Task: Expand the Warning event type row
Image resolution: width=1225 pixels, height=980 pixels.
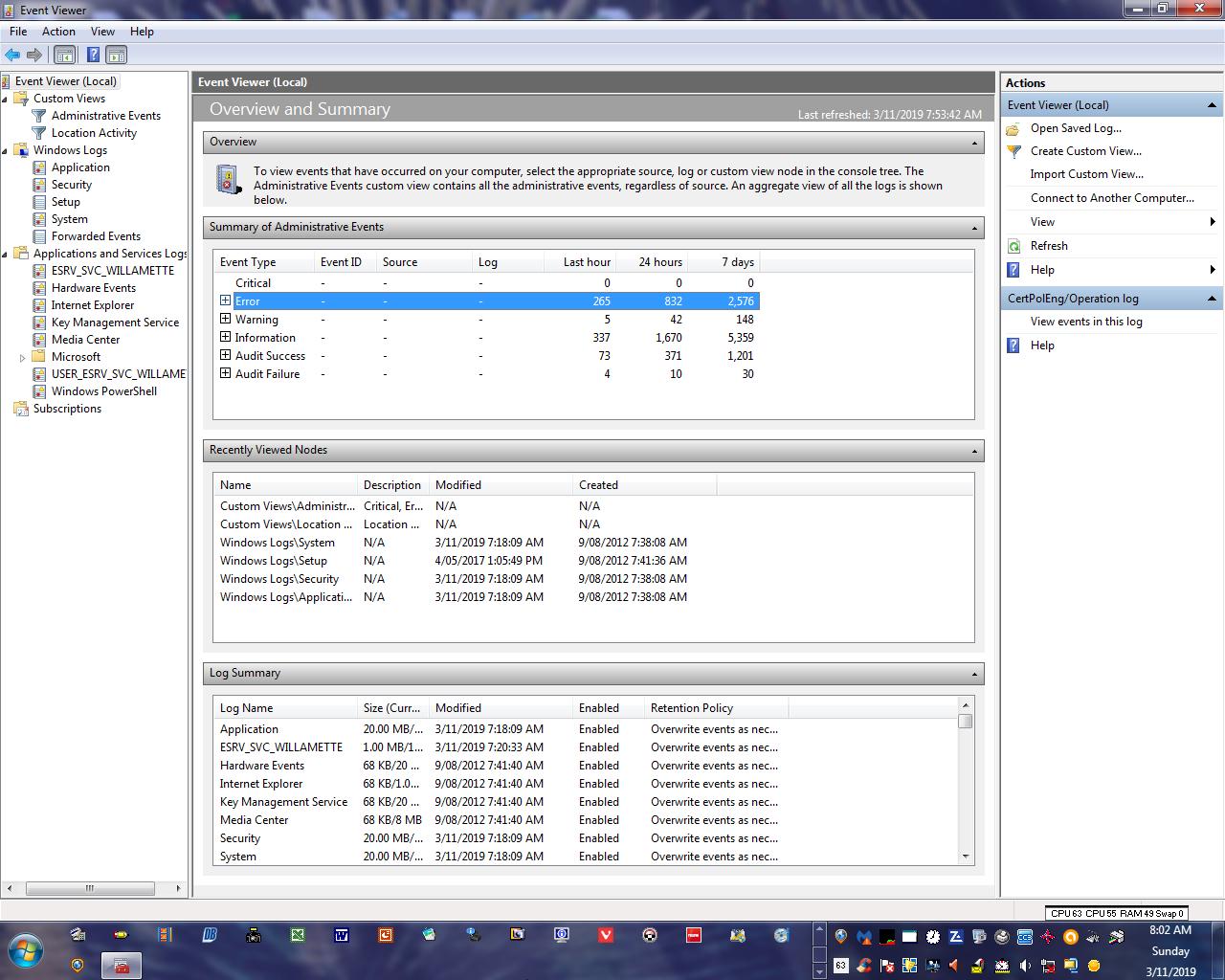Action: (x=225, y=319)
